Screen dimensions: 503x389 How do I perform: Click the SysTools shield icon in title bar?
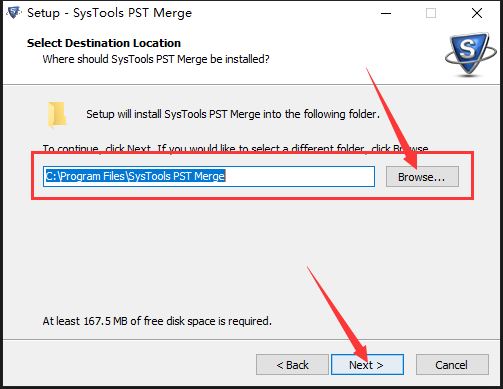tap(14, 13)
